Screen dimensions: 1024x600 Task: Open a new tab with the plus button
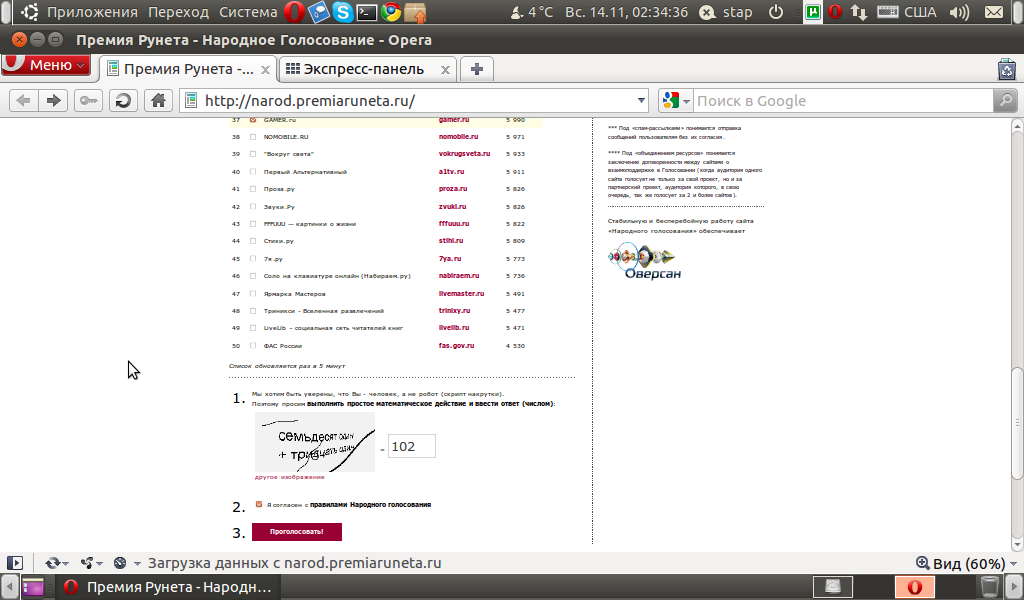click(x=477, y=69)
